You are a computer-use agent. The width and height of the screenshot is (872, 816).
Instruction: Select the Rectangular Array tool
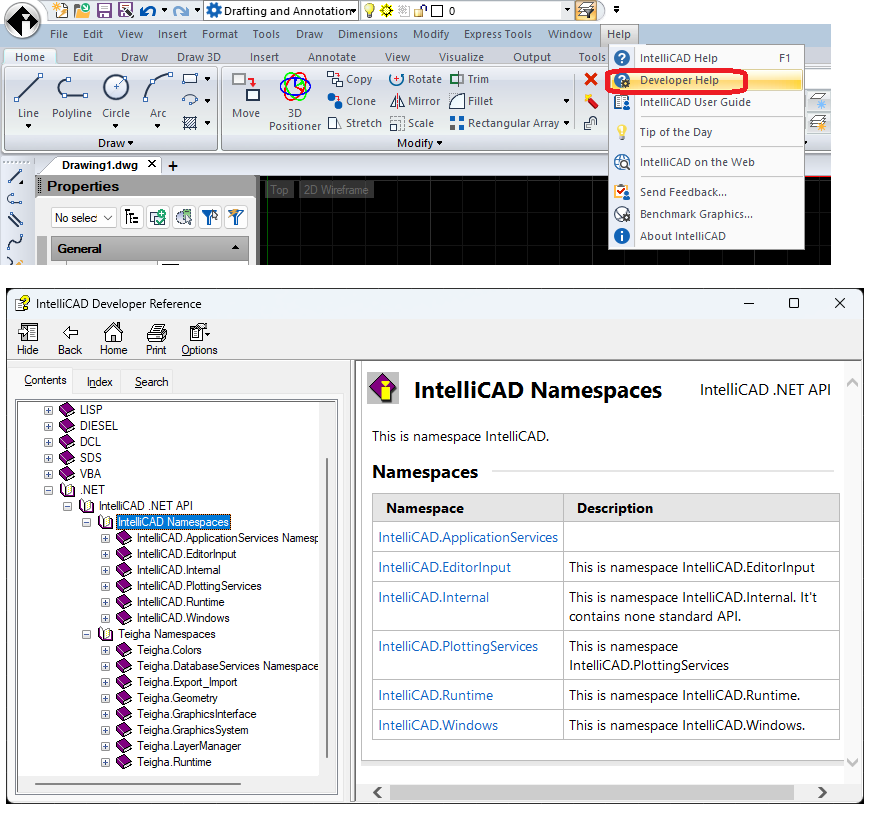click(x=504, y=123)
